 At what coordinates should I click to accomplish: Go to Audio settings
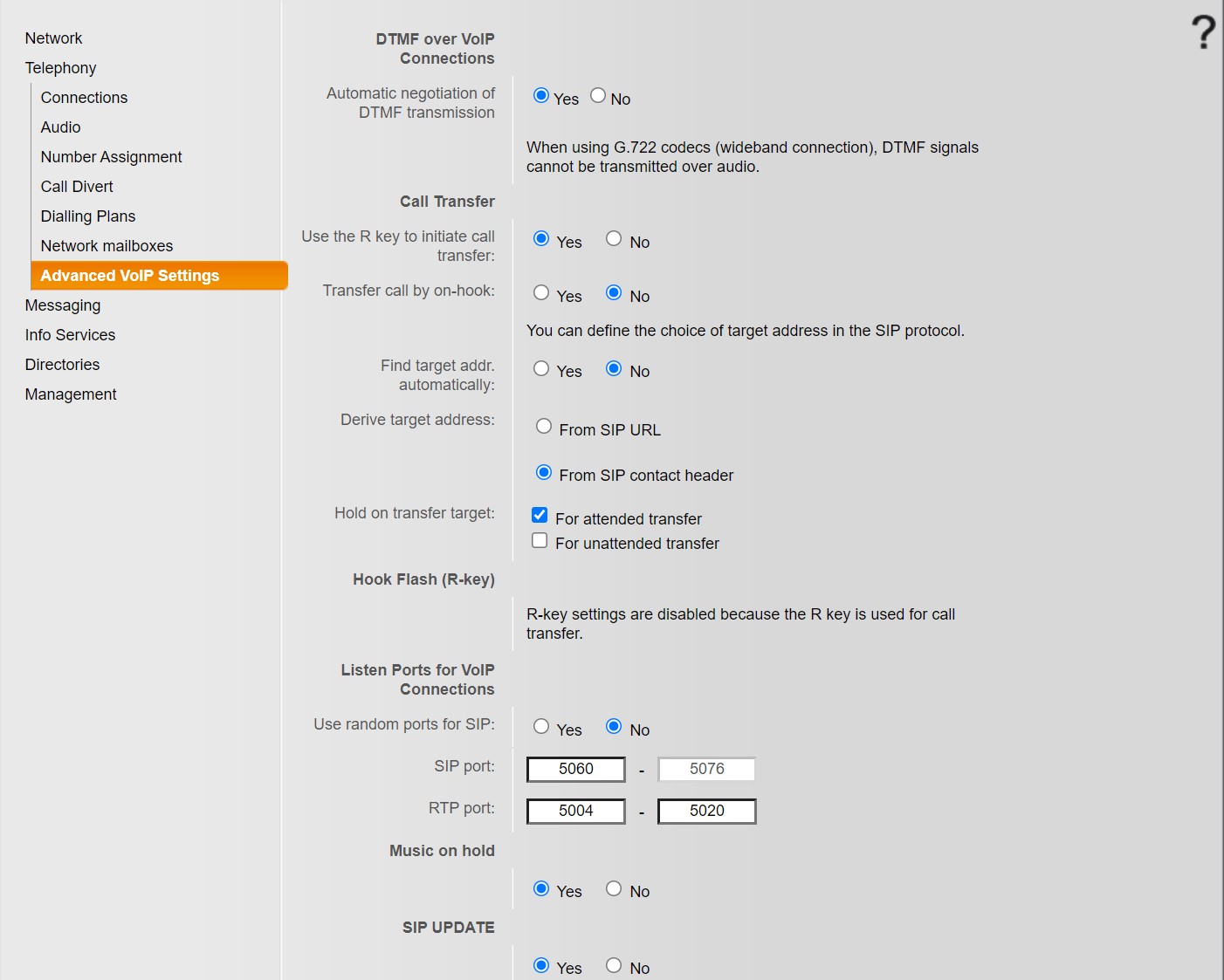tap(60, 127)
